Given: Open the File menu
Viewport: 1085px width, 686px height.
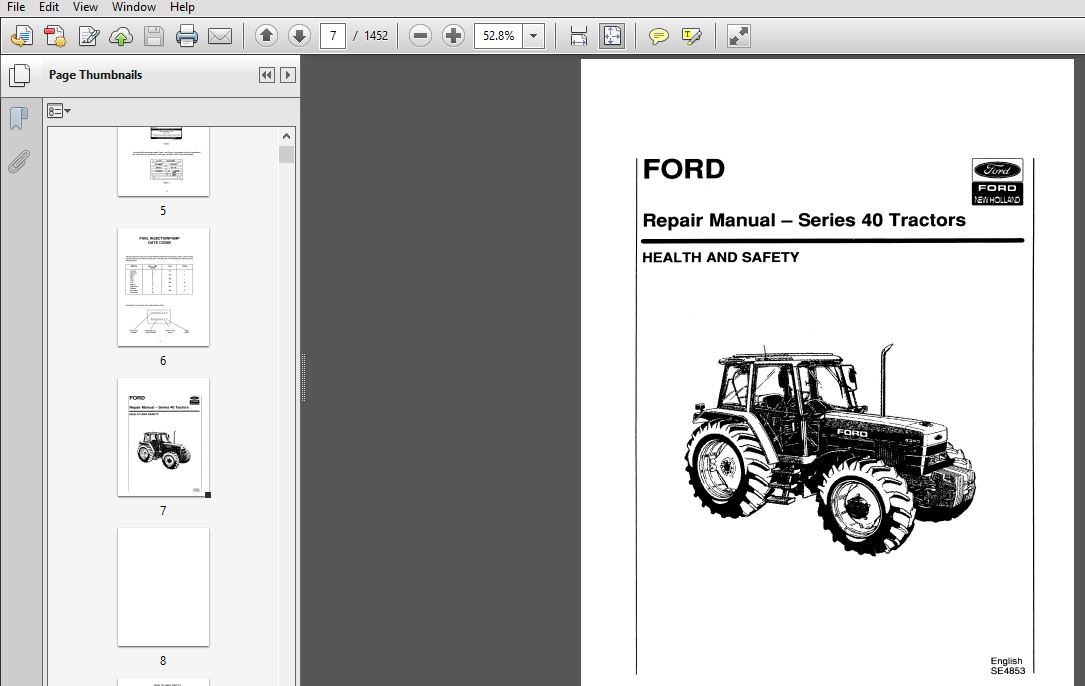Looking at the screenshot, I should [x=16, y=7].
